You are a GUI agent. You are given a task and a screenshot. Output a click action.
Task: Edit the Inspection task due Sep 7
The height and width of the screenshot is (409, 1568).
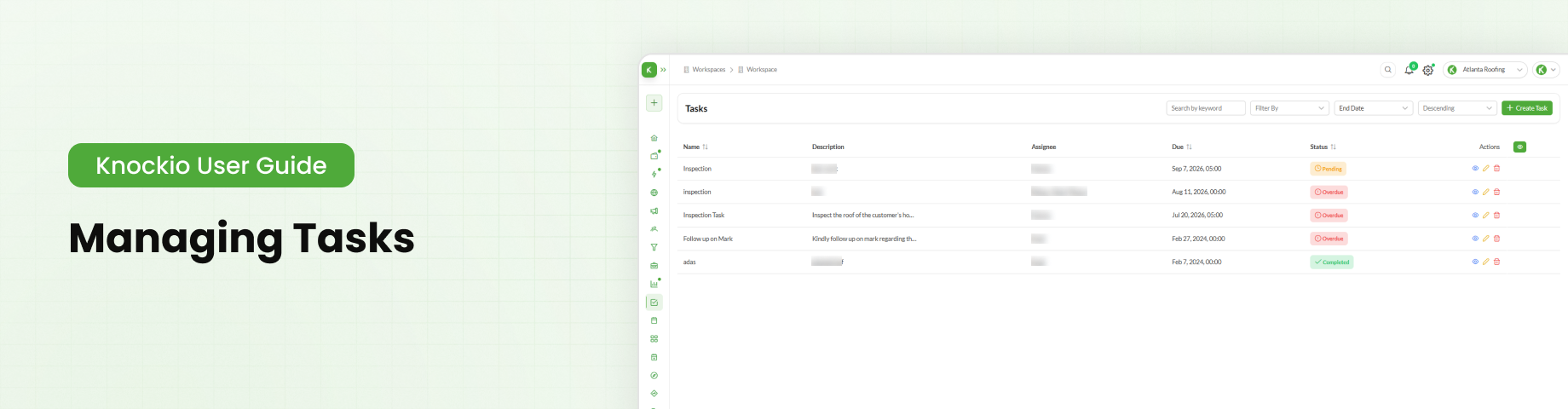(x=1486, y=169)
